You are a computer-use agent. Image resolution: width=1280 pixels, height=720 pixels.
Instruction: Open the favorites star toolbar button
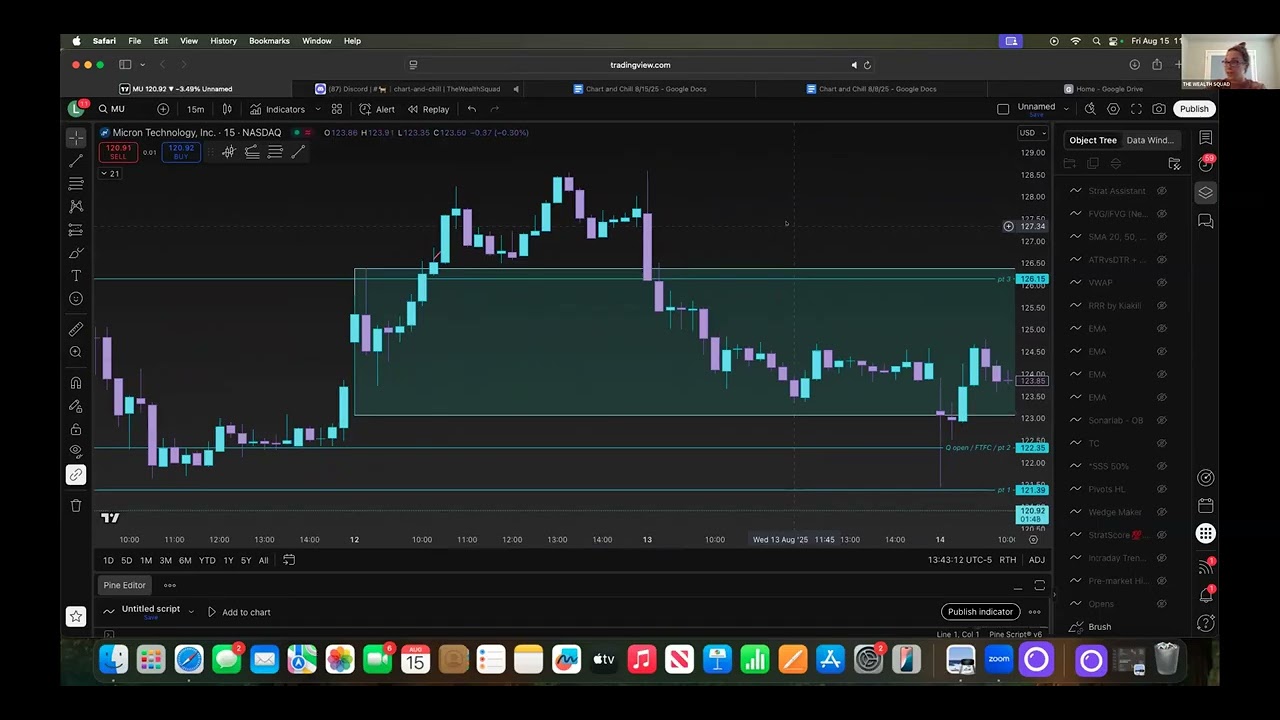[x=76, y=617]
